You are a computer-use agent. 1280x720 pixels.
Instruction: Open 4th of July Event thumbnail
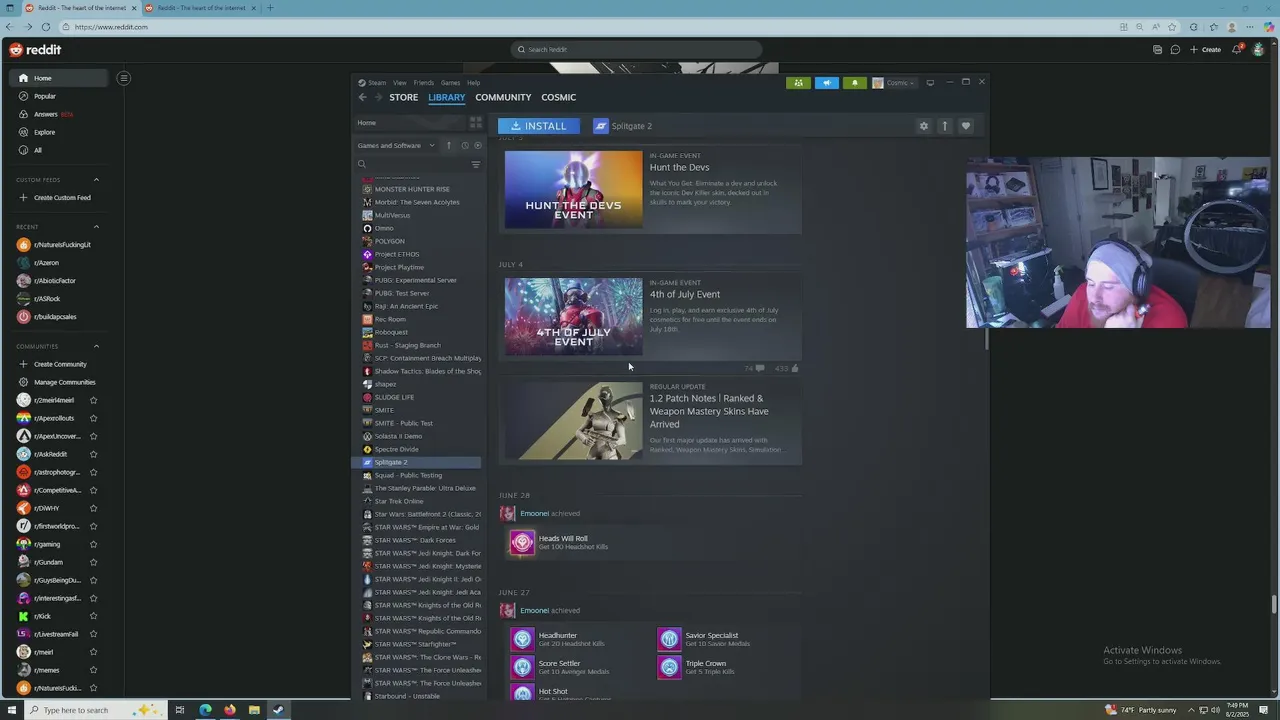point(574,317)
